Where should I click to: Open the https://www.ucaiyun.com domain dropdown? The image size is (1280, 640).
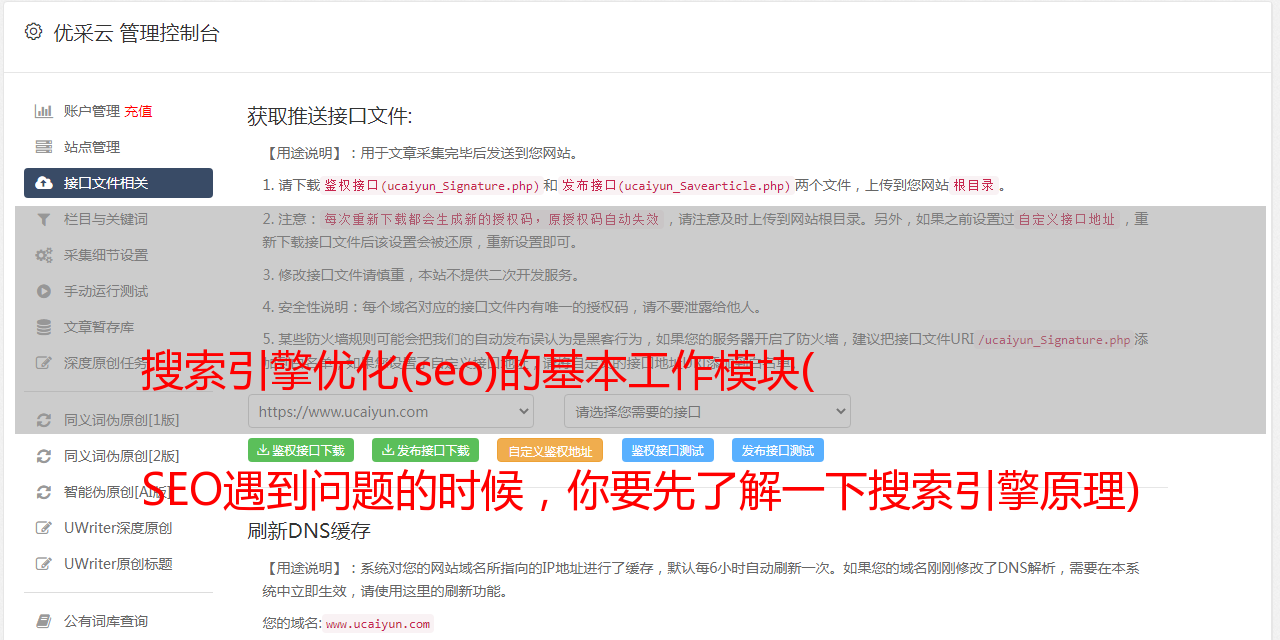coord(391,411)
